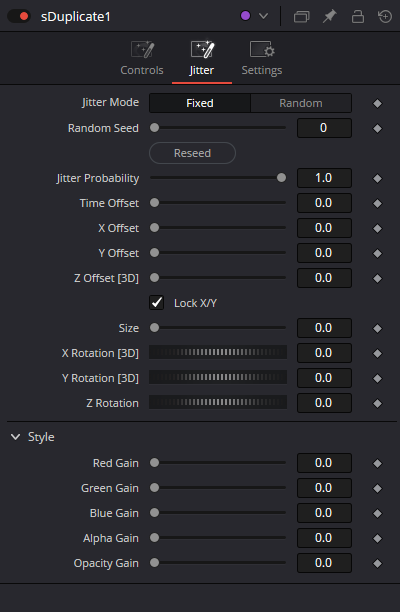The width and height of the screenshot is (400, 612).
Task: Click keyframe diamond for Alpha Gain
Action: [x=377, y=538]
